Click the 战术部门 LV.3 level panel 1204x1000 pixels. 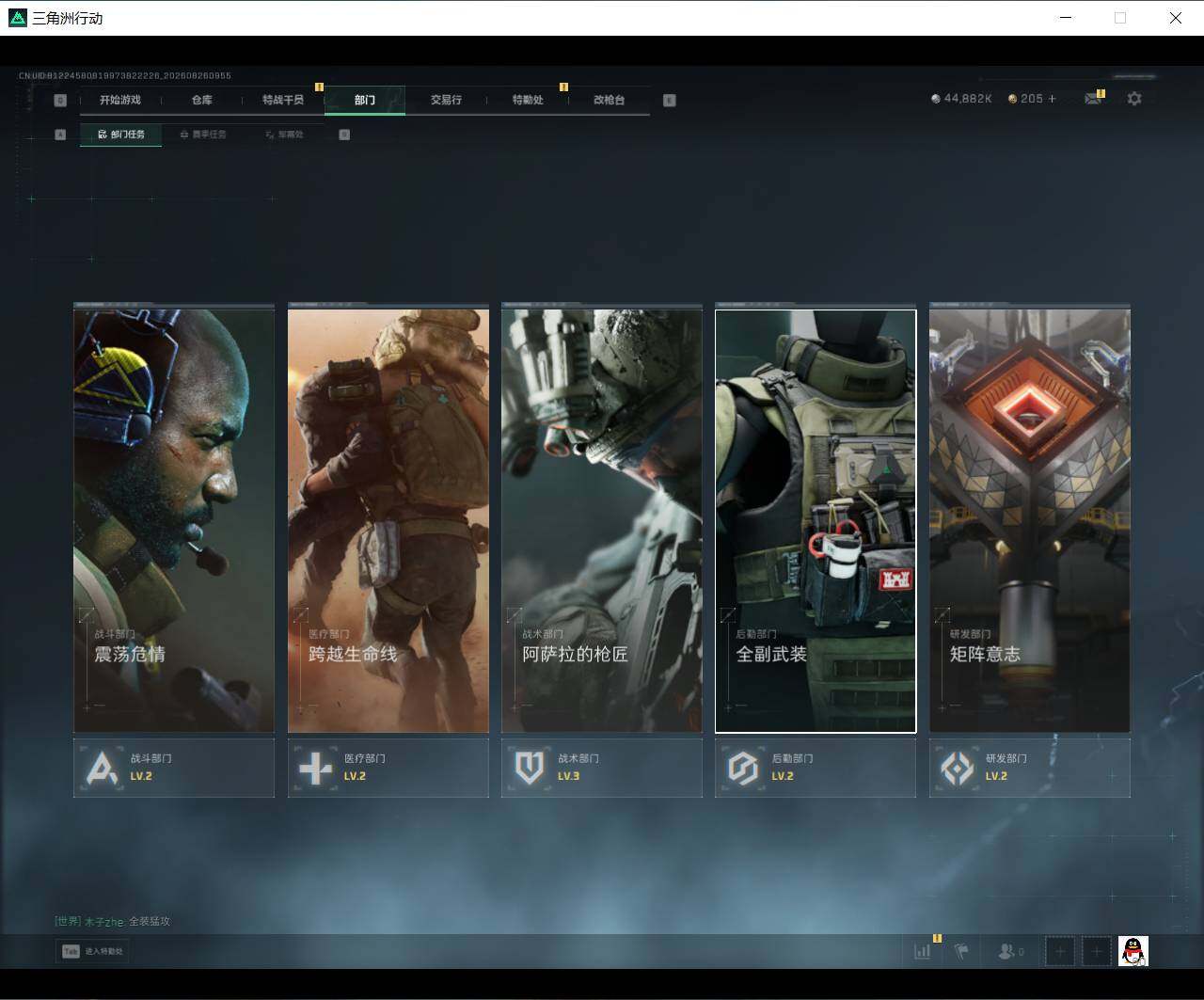[x=602, y=768]
